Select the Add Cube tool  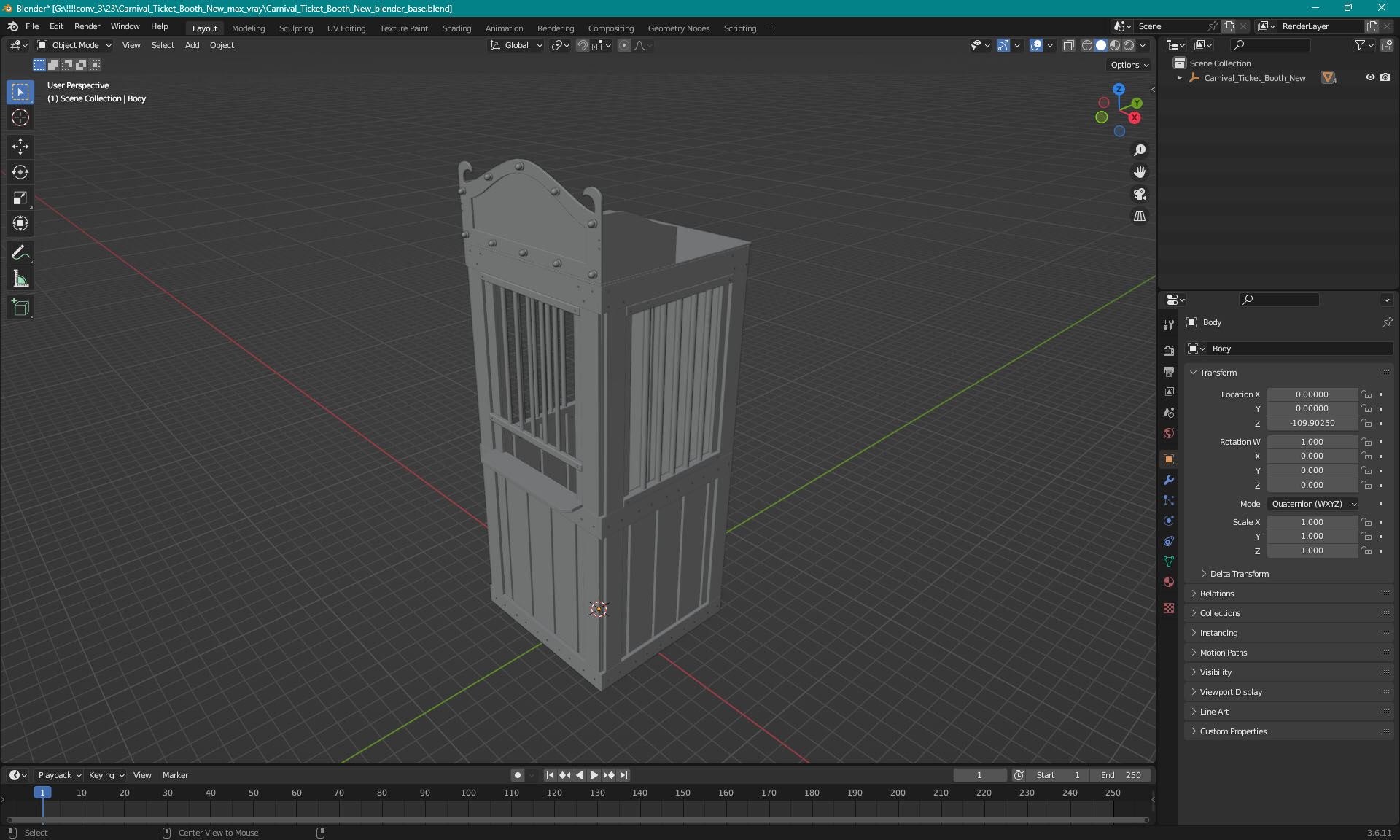(20, 308)
